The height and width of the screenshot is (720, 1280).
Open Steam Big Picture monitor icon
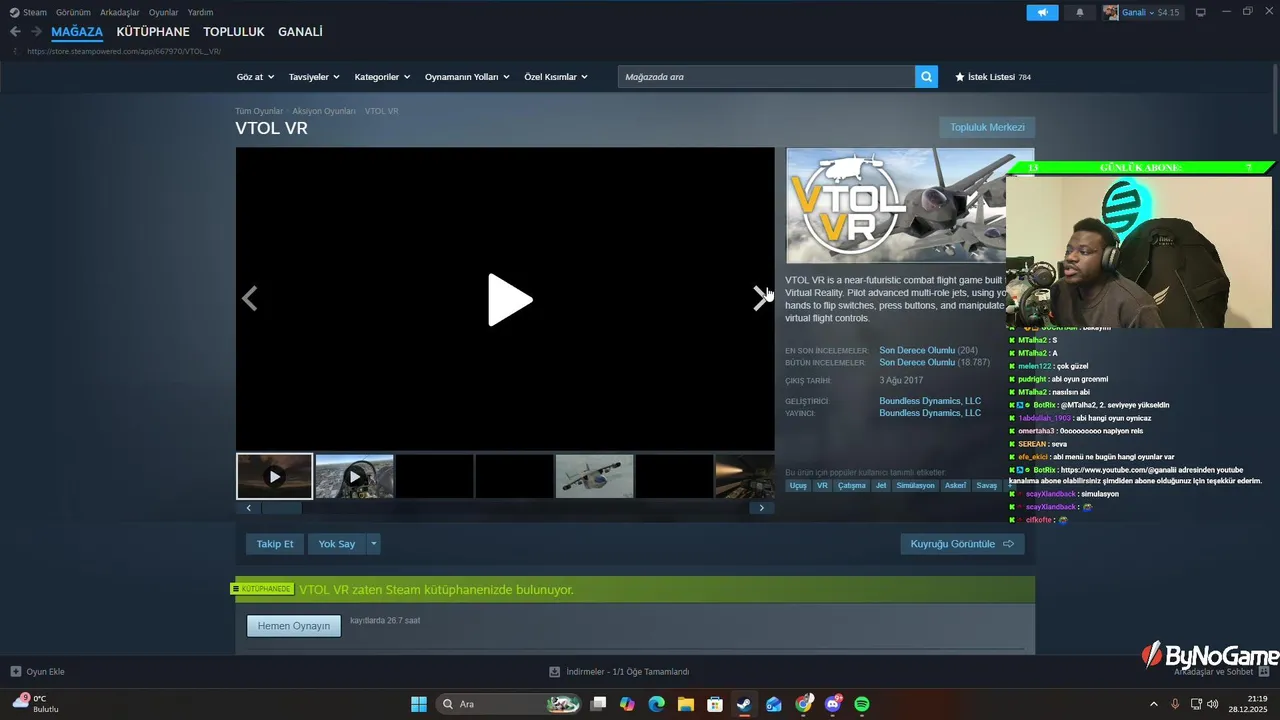coord(1201,12)
